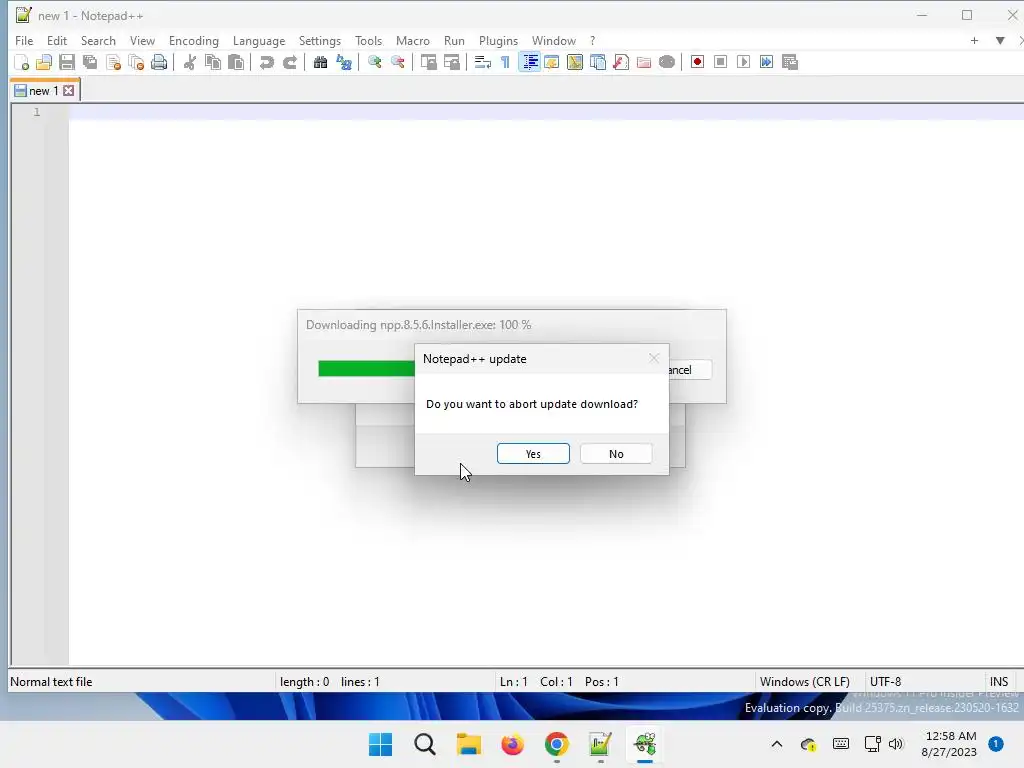Image resolution: width=1024 pixels, height=768 pixels.
Task: Click the Zoom Out magnifier icon
Action: [x=397, y=62]
